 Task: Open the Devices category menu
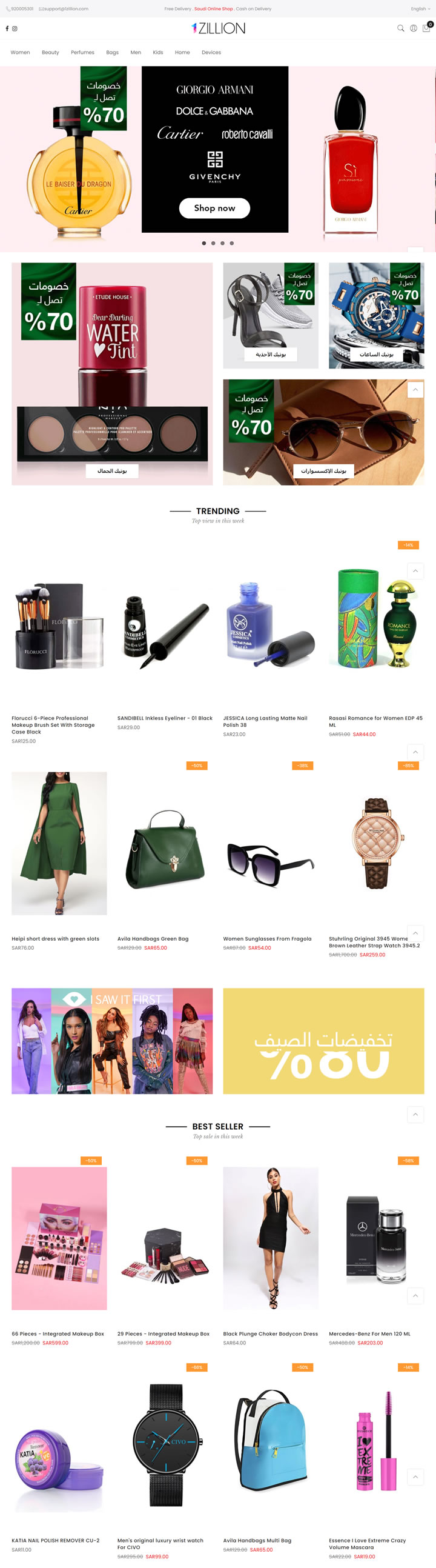pyautogui.click(x=211, y=52)
